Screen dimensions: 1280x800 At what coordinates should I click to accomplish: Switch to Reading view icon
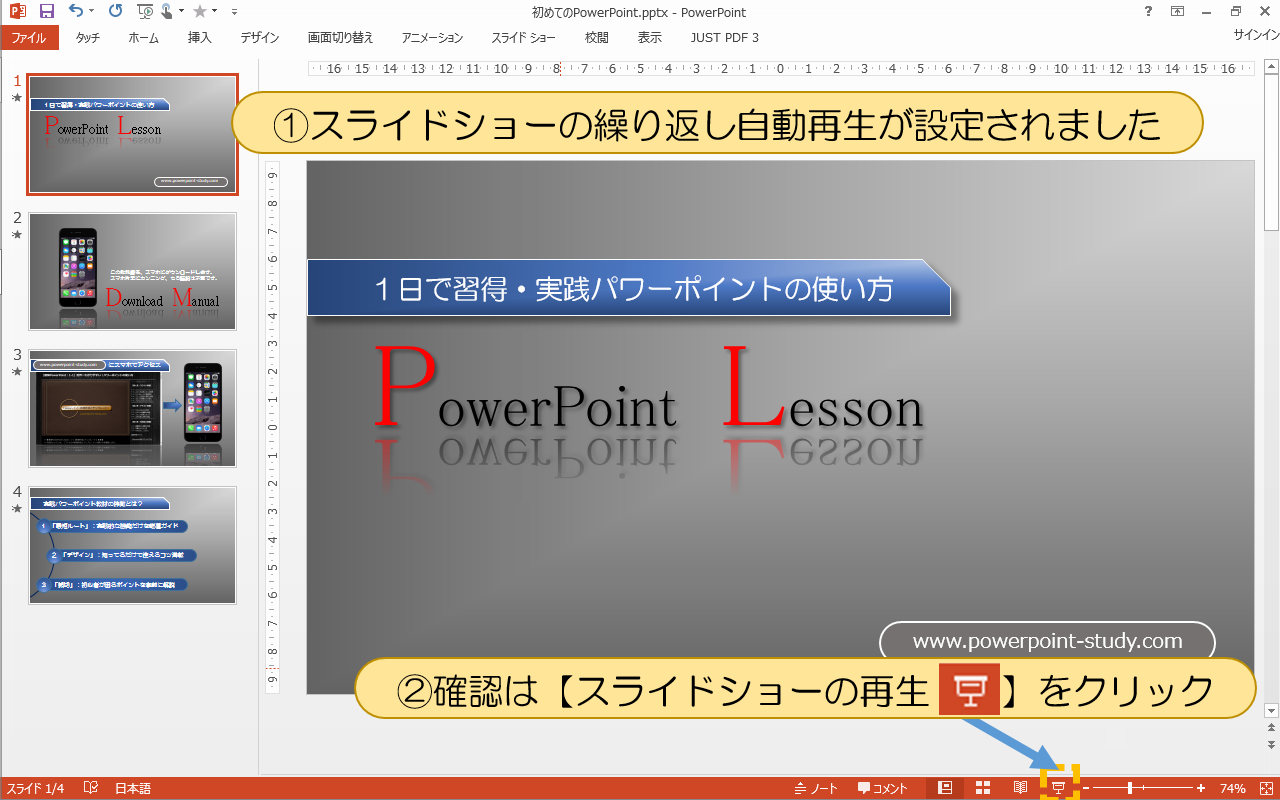[1021, 788]
